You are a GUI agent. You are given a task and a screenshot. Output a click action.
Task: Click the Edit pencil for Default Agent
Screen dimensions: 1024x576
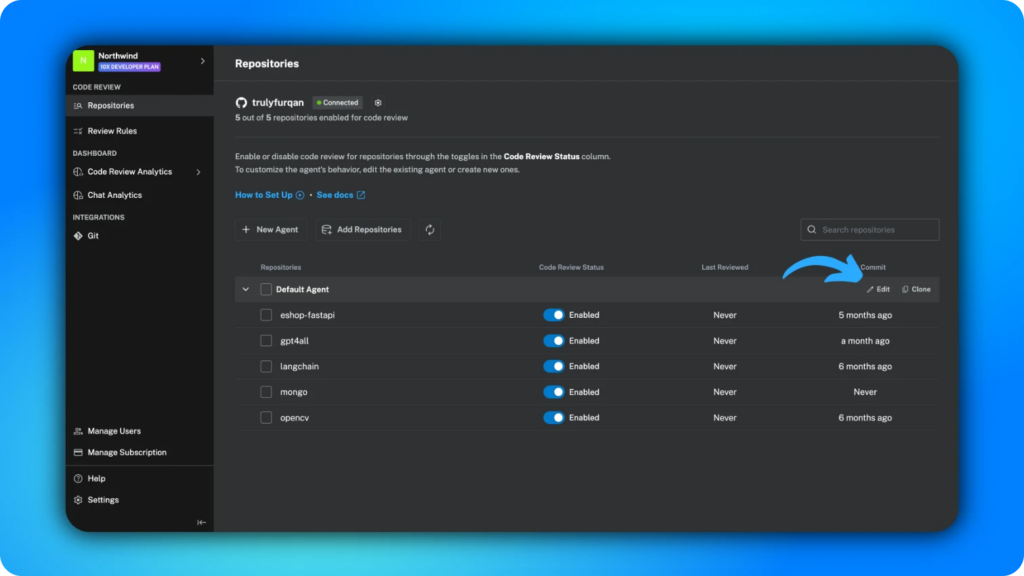877,289
